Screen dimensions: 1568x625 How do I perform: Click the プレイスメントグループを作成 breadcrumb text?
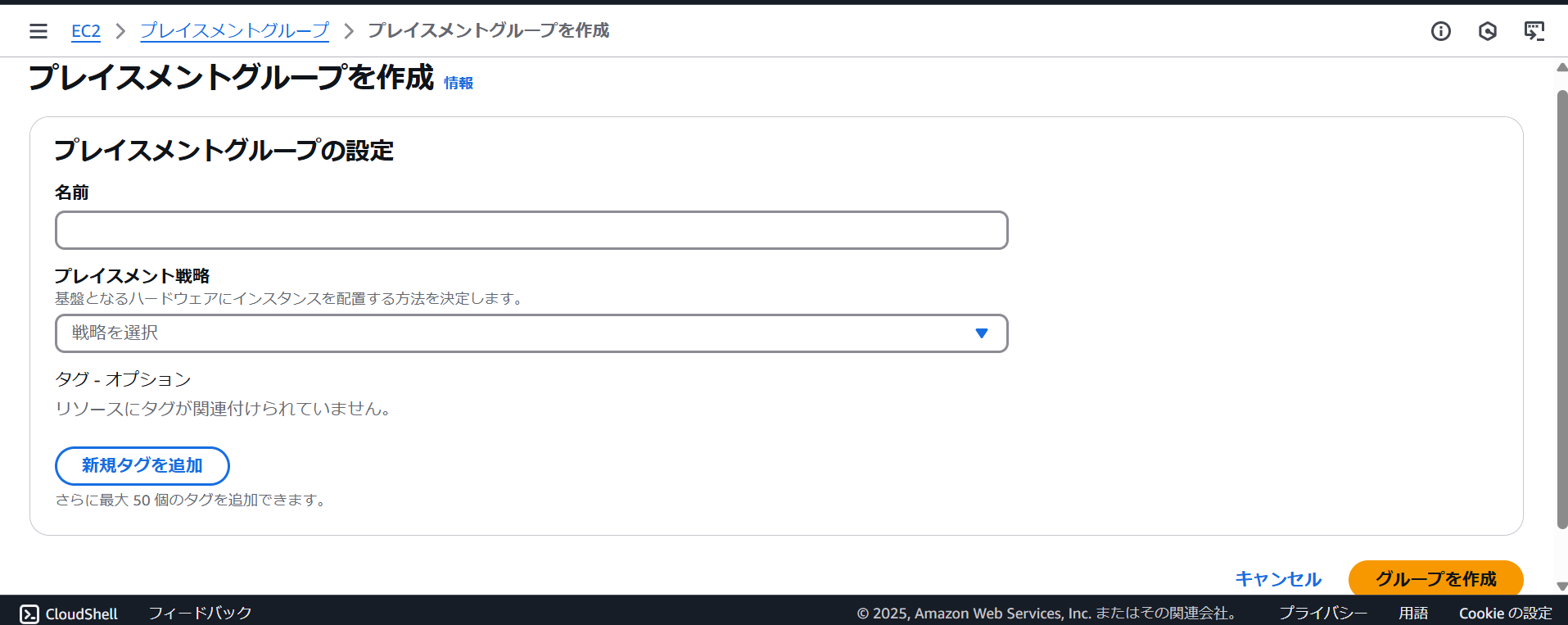pos(489,31)
